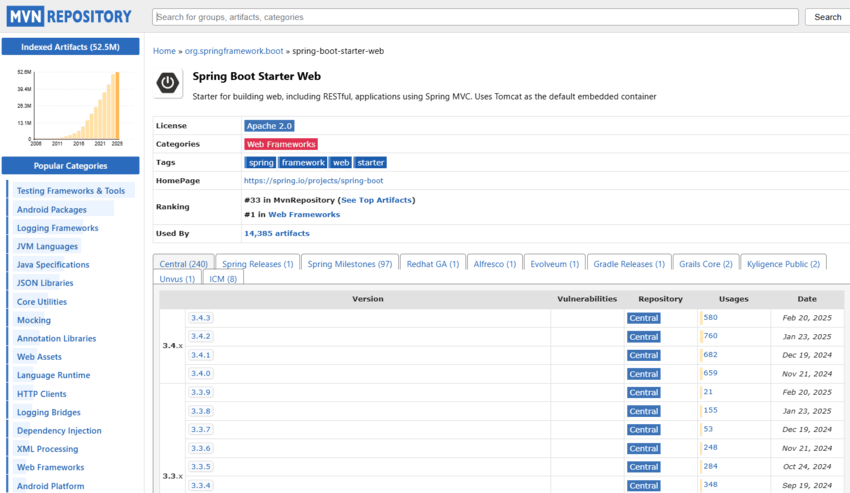Click the Central badge for version 3.4.3
Image resolution: width=850 pixels, height=493 pixels.
[643, 318]
